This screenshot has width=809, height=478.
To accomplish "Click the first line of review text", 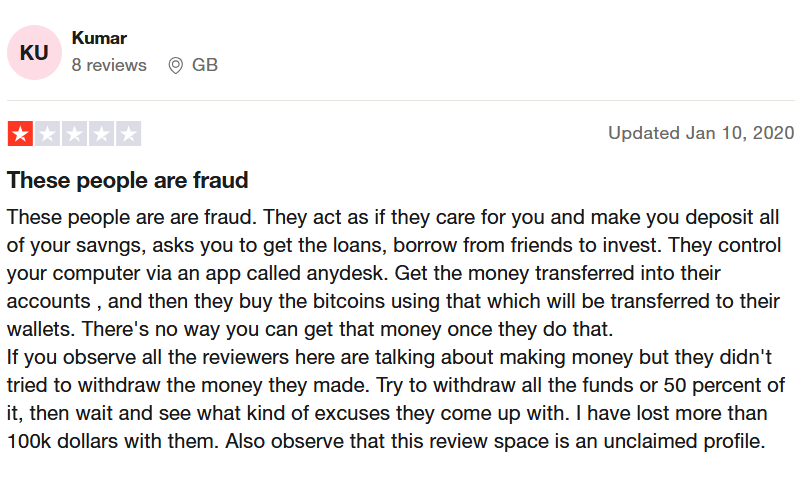I will click(393, 217).
